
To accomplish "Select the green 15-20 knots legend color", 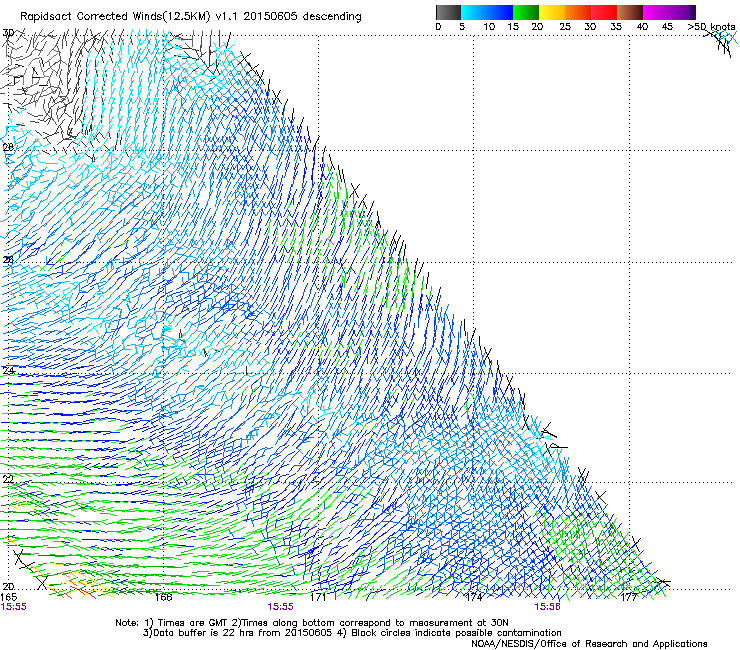I will click(x=526, y=12).
